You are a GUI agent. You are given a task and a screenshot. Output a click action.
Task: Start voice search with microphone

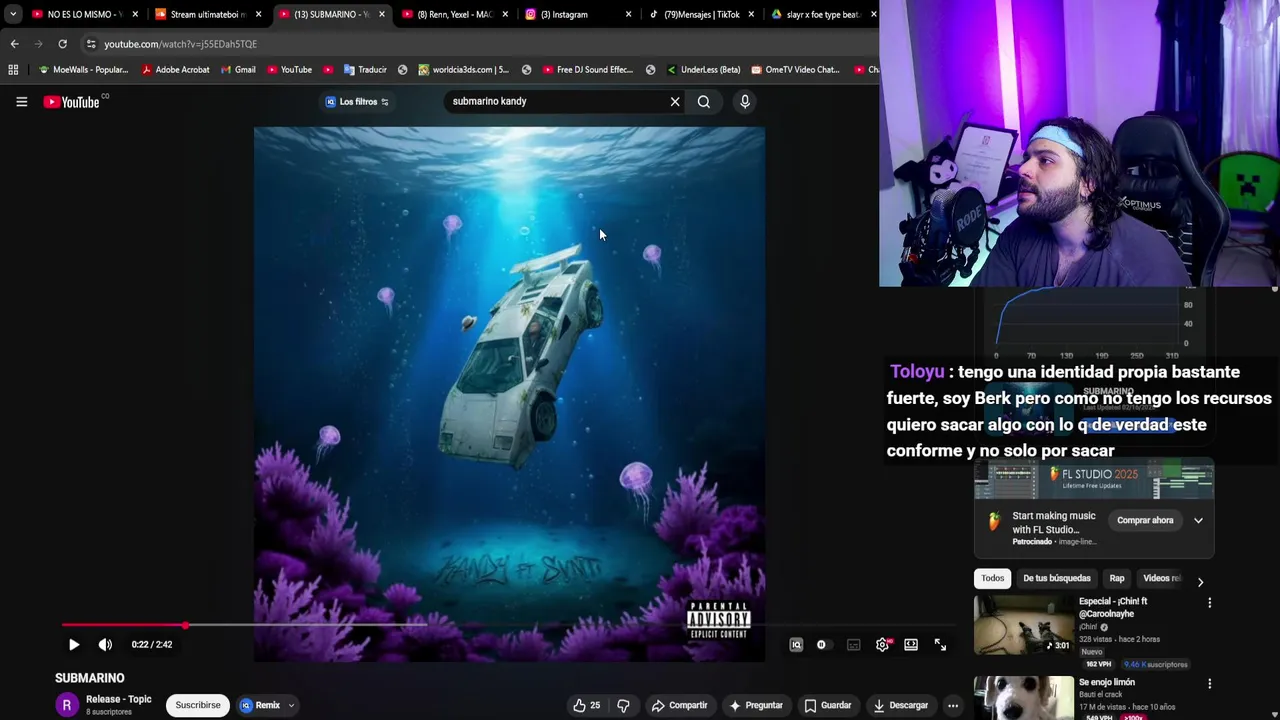tap(745, 101)
